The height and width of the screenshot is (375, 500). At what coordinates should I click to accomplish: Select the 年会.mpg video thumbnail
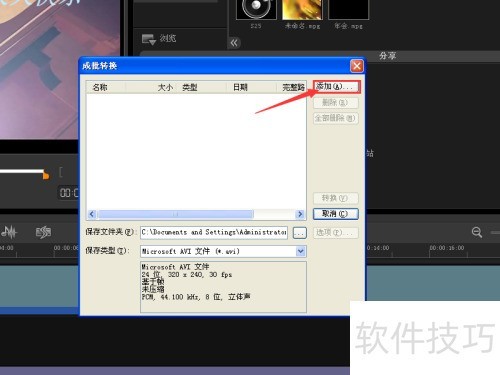(x=348, y=9)
